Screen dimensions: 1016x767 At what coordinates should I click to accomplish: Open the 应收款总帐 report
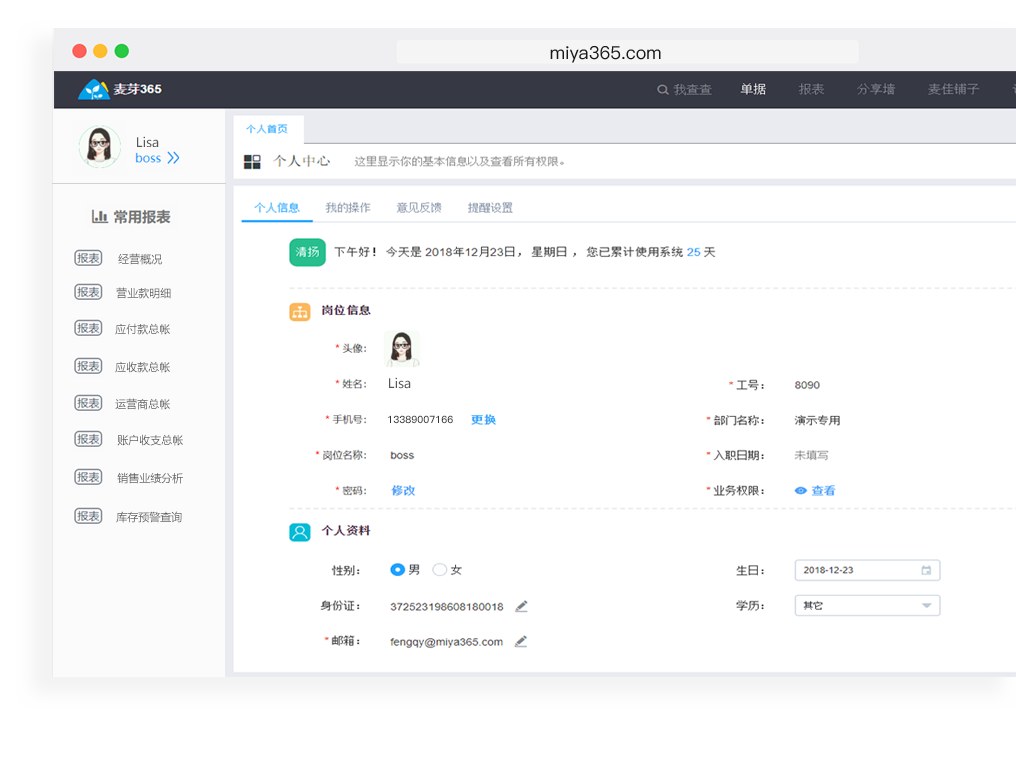click(143, 367)
